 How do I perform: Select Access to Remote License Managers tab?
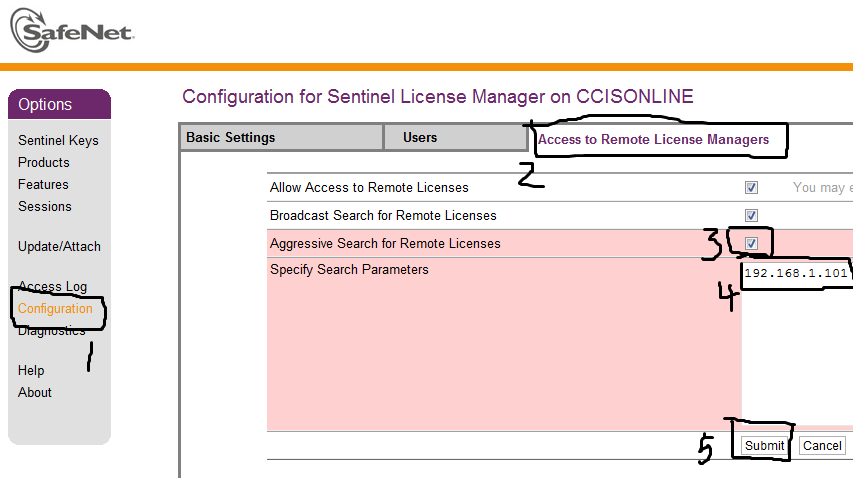(653, 139)
